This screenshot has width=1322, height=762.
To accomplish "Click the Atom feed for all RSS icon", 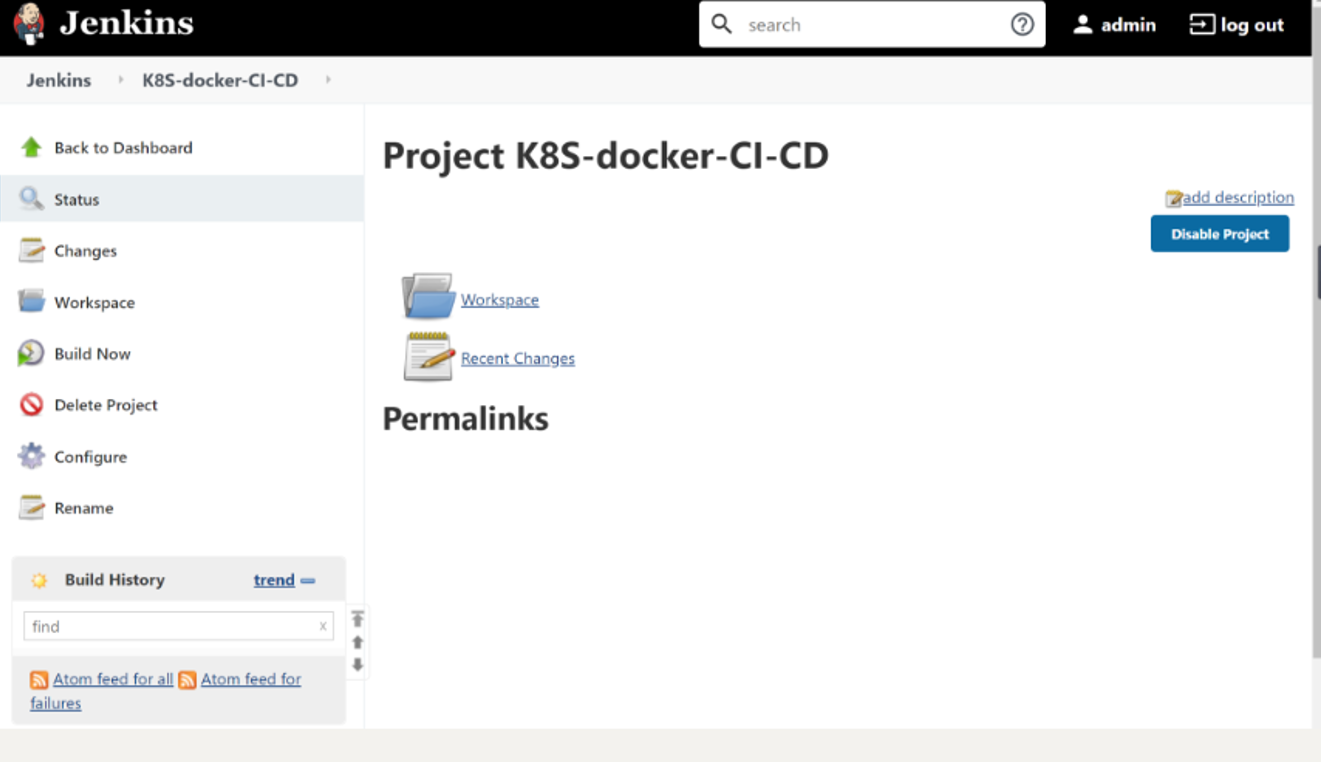I will [39, 680].
